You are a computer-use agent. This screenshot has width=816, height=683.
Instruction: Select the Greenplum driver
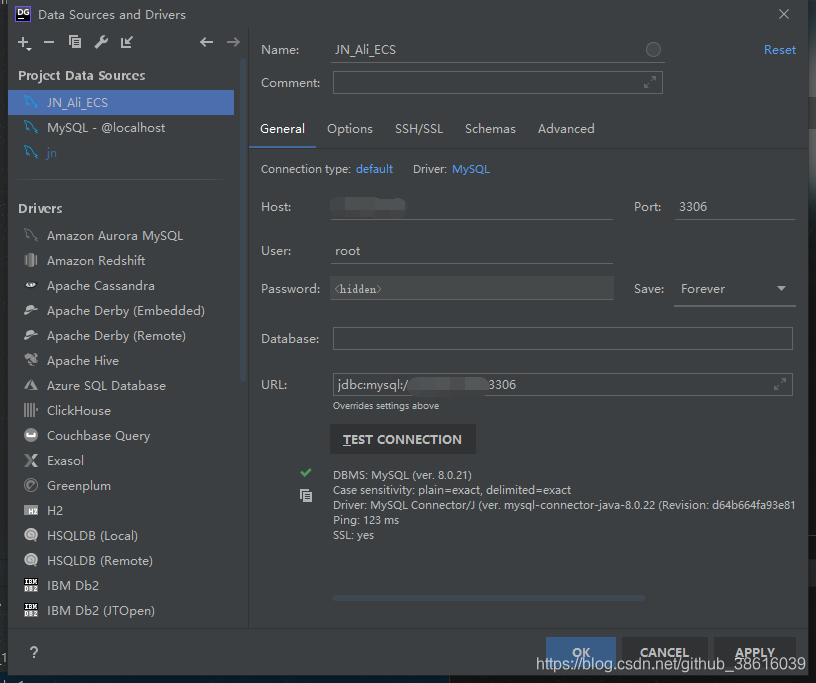79,486
